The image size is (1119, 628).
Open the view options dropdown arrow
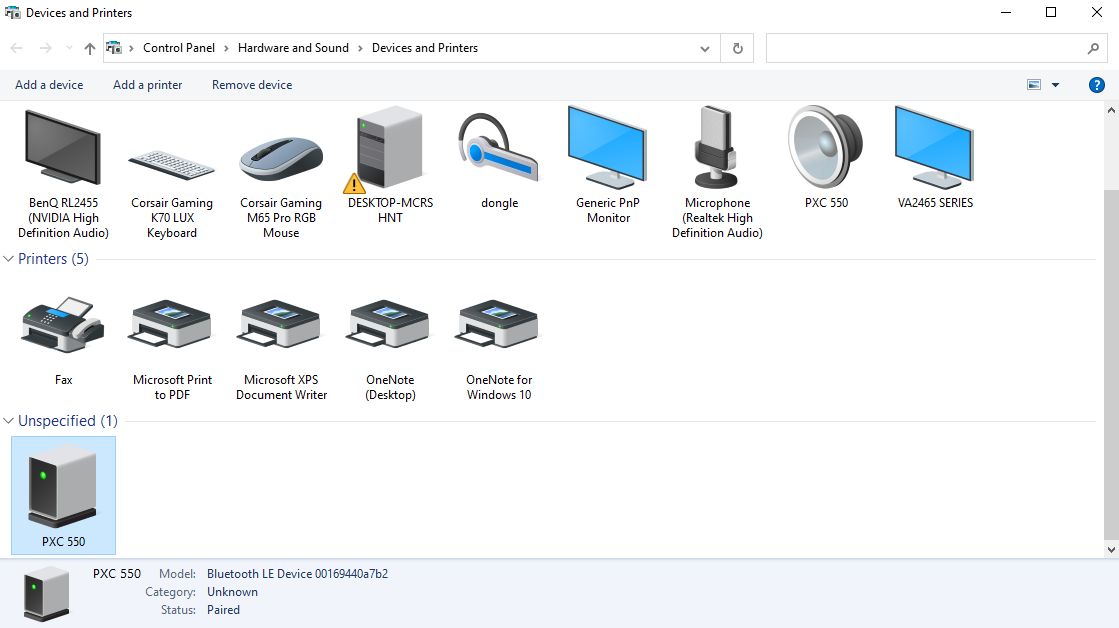tap(1055, 85)
